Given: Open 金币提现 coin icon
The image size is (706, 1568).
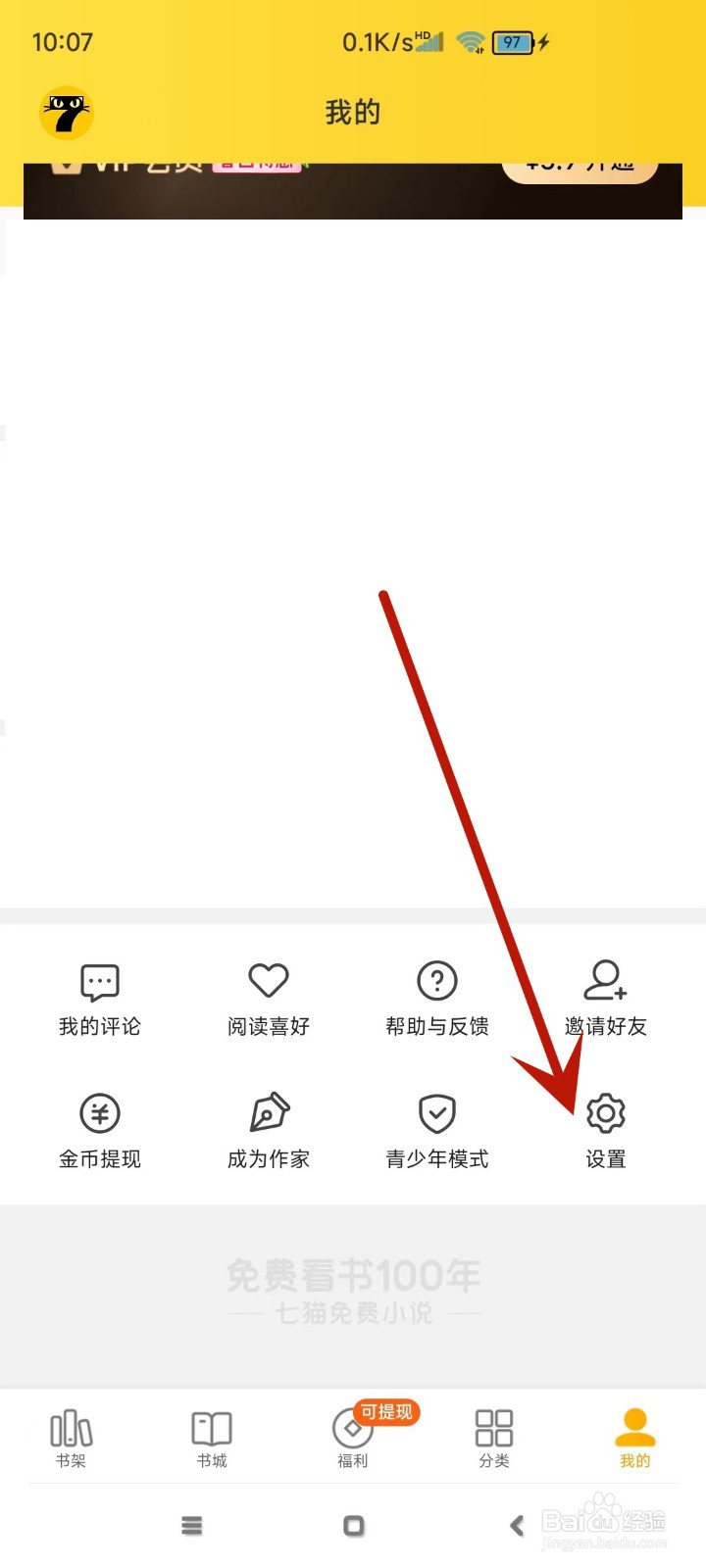Looking at the screenshot, I should coord(100,1113).
